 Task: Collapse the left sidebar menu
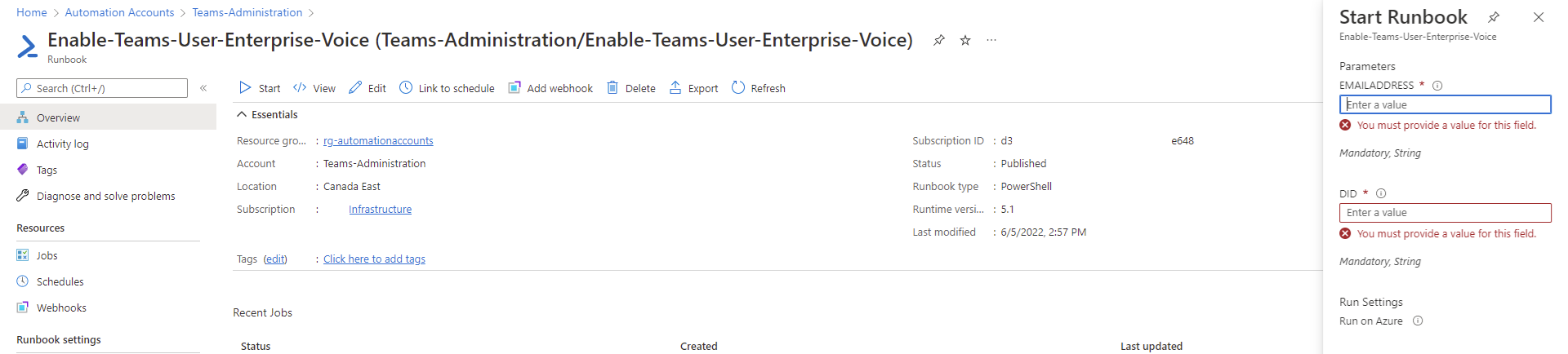click(x=203, y=88)
